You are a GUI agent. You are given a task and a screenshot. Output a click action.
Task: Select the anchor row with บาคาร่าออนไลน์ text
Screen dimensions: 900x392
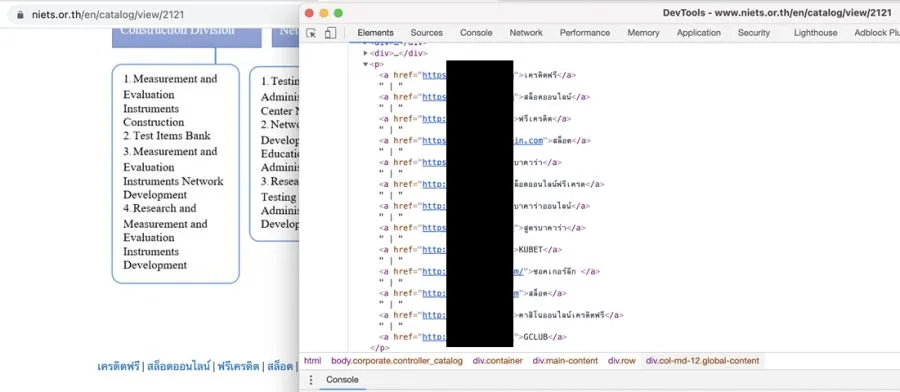click(x=484, y=206)
